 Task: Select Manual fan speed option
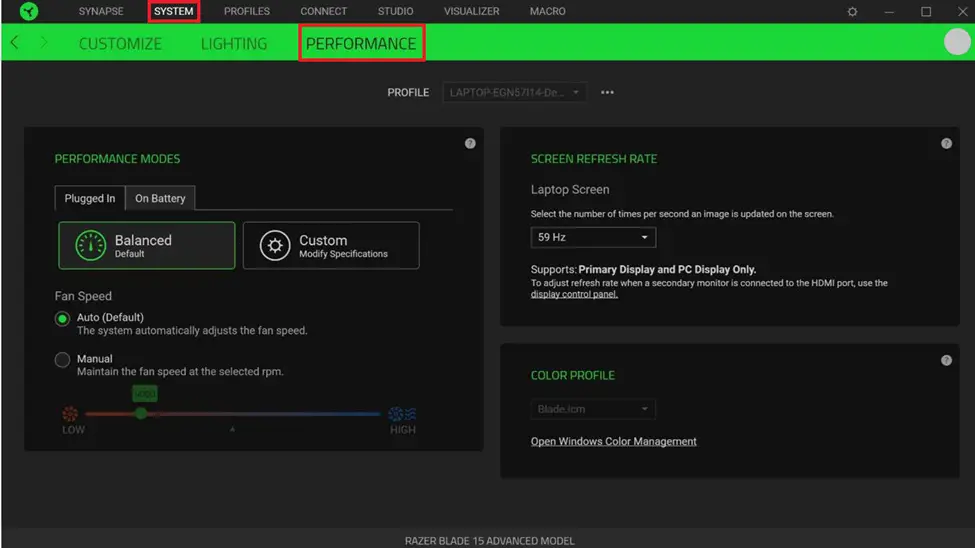pos(62,360)
